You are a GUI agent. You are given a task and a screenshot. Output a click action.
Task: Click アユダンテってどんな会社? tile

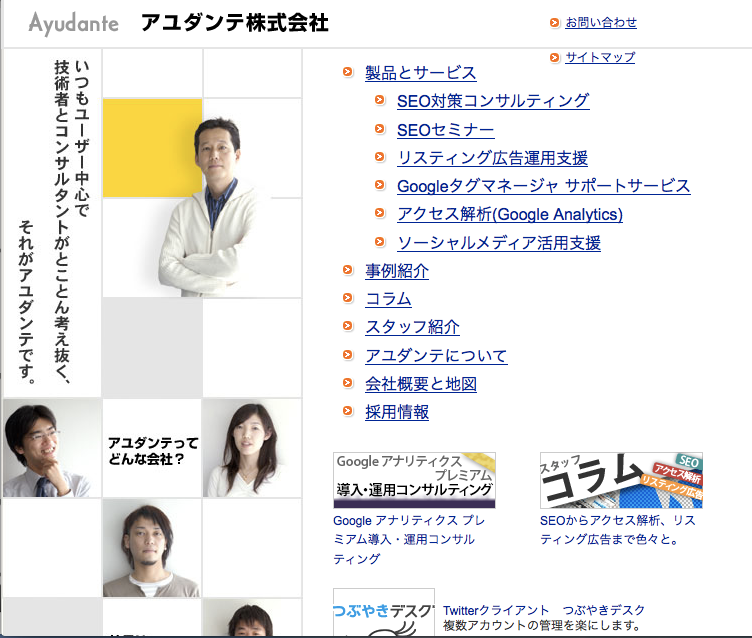pos(152,449)
